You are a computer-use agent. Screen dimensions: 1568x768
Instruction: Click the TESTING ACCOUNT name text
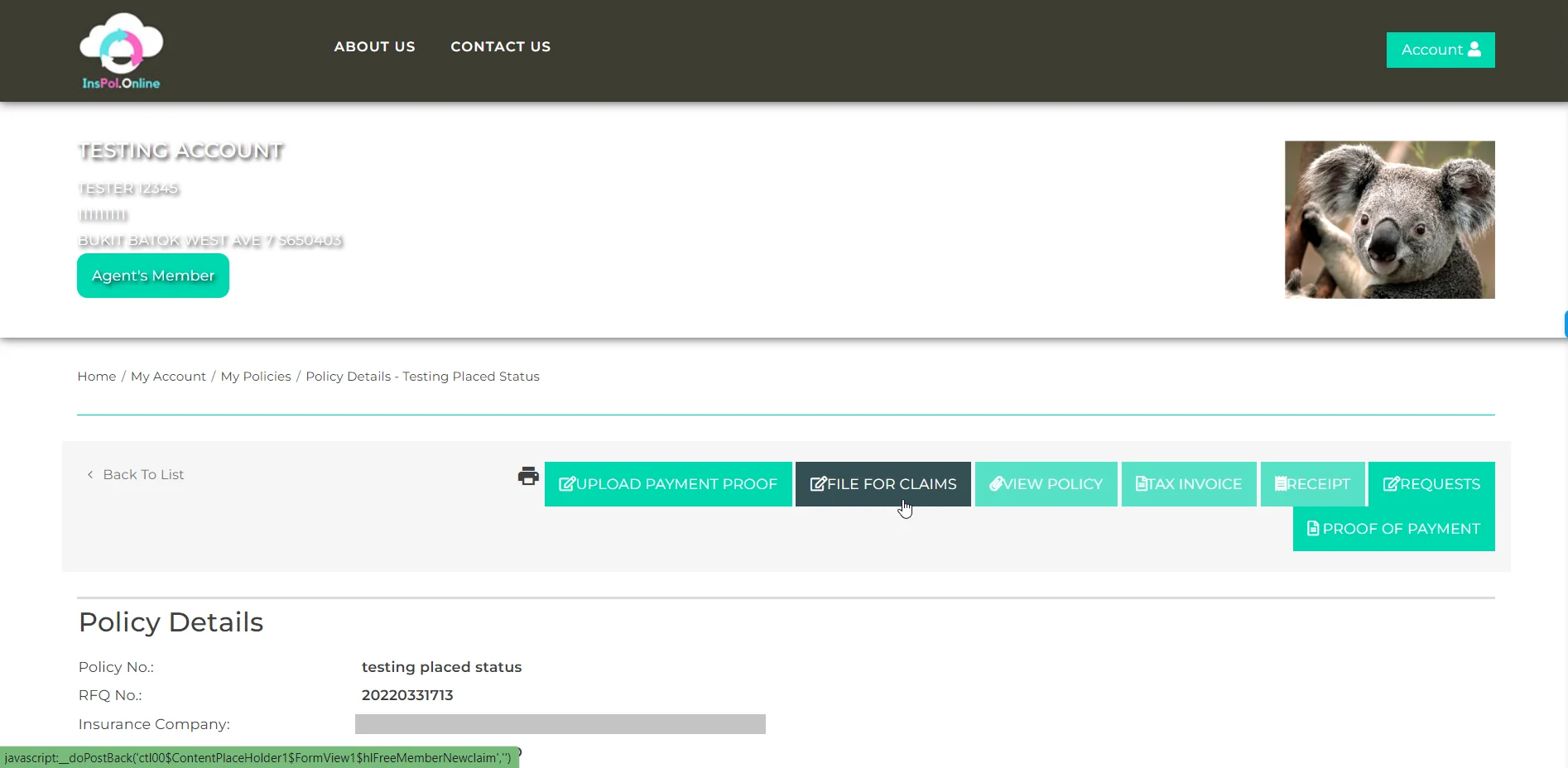coord(180,151)
